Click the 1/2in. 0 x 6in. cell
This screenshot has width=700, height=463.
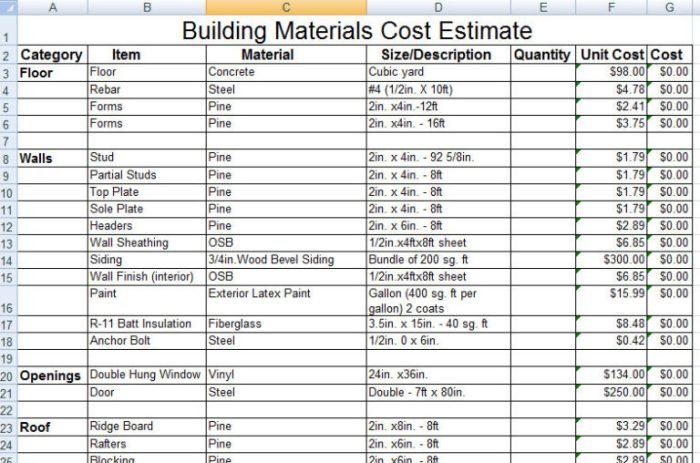[438, 341]
